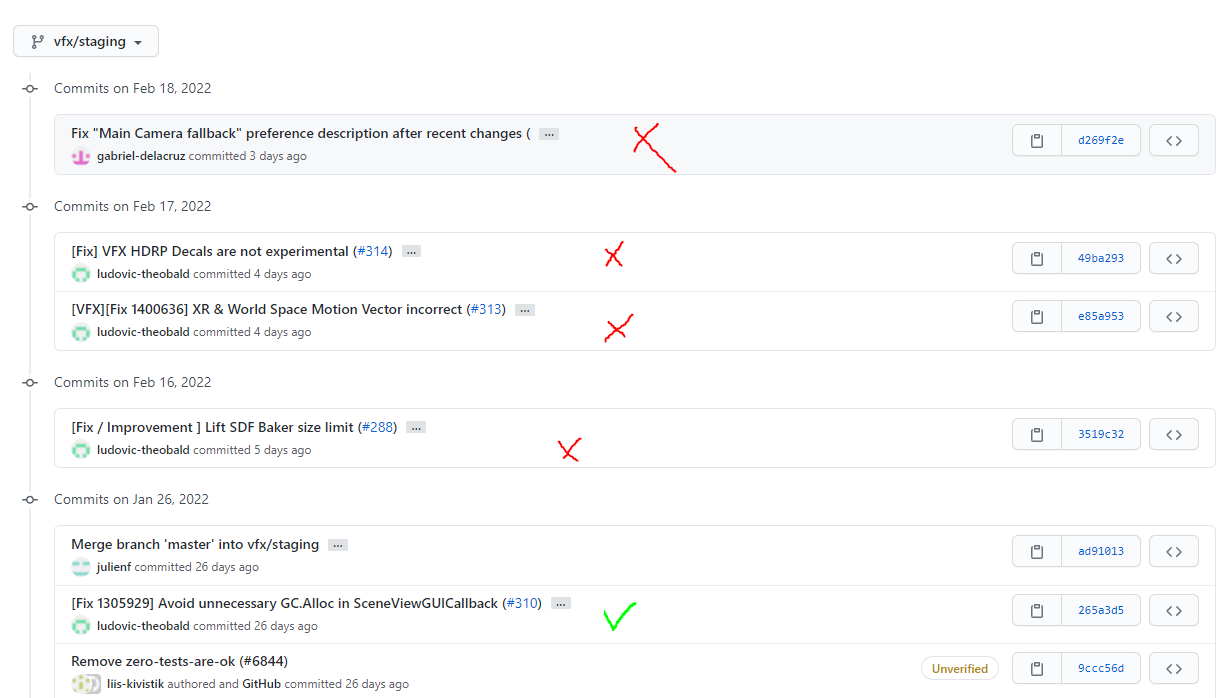
Task: Browse code at commit d269f2e
Action: pyautogui.click(x=1173, y=140)
